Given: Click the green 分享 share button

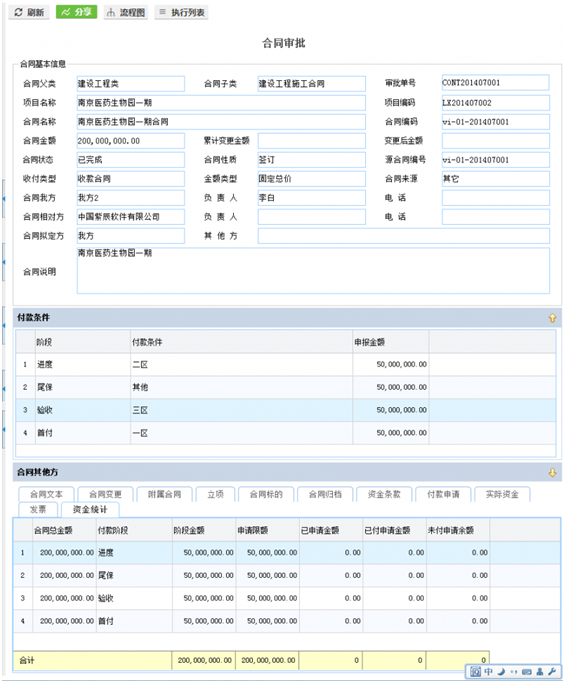Looking at the screenshot, I should pos(76,12).
